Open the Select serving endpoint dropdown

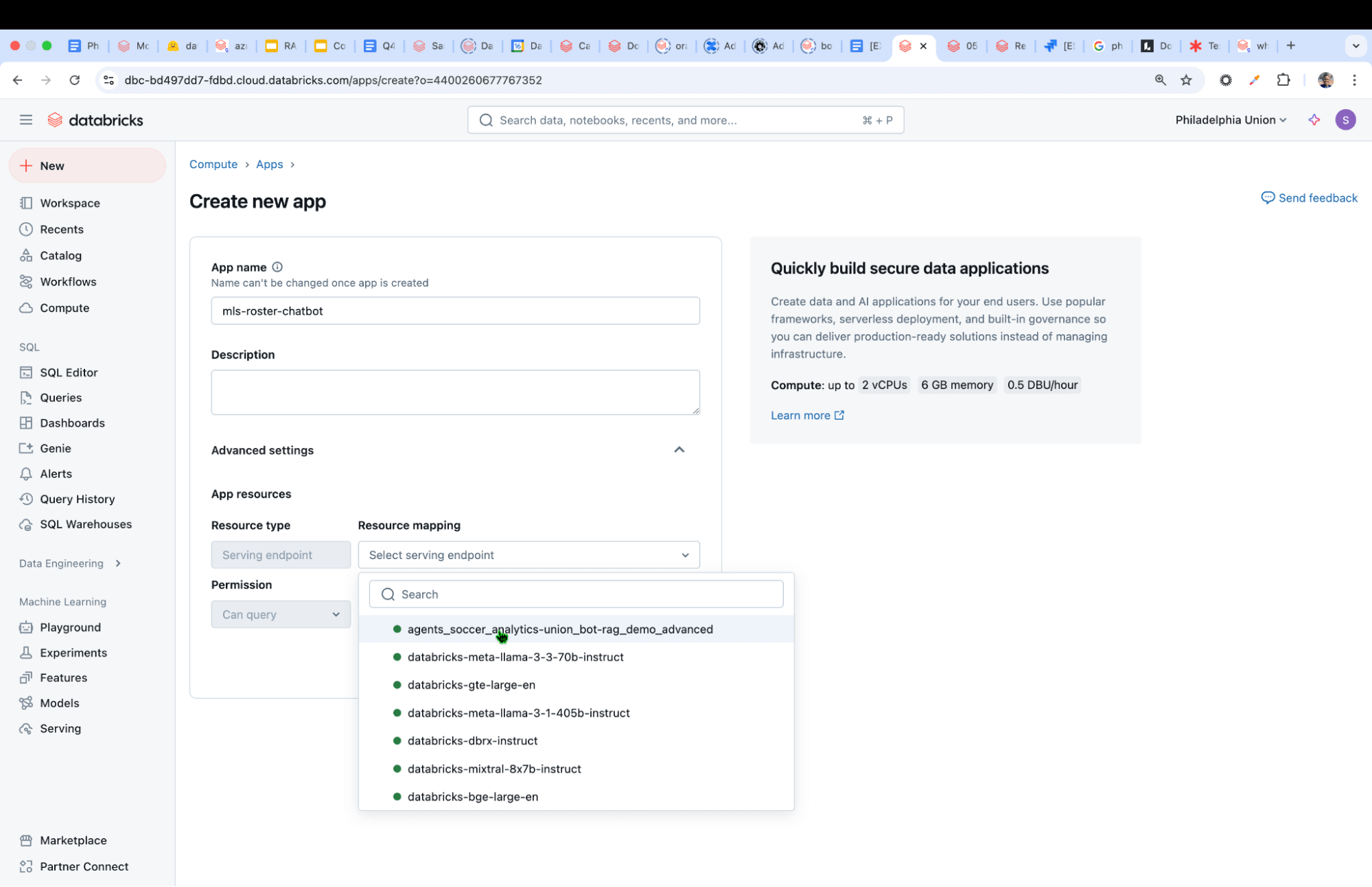point(528,555)
